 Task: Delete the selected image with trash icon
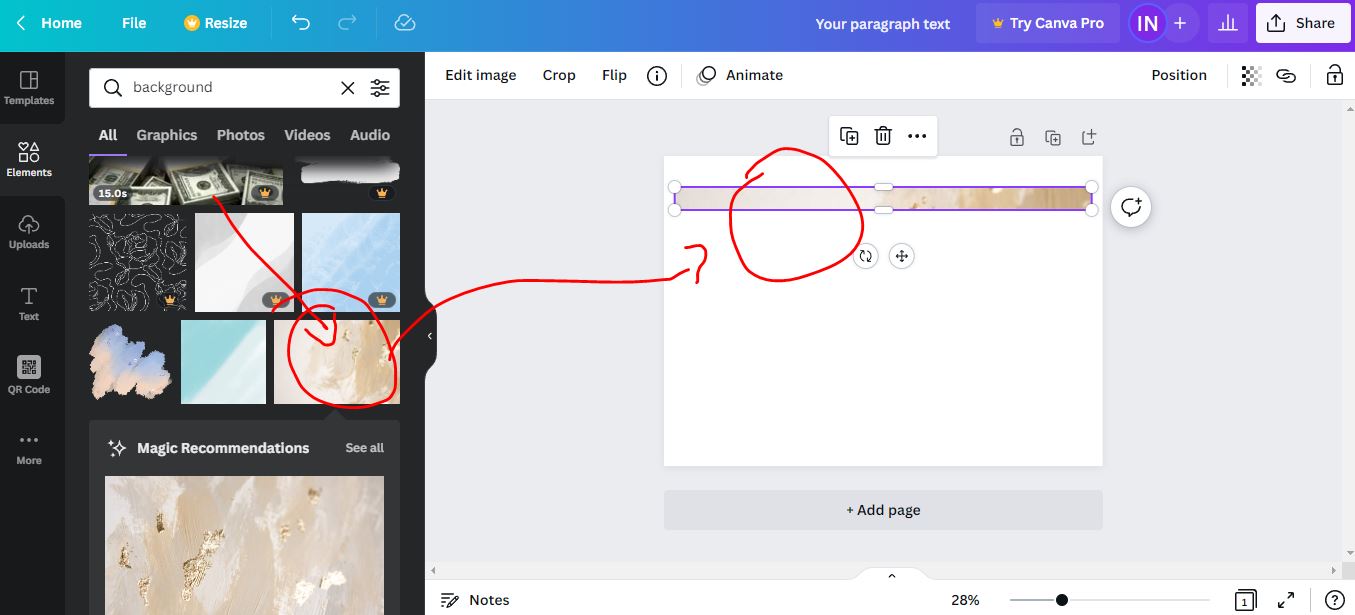click(883, 136)
